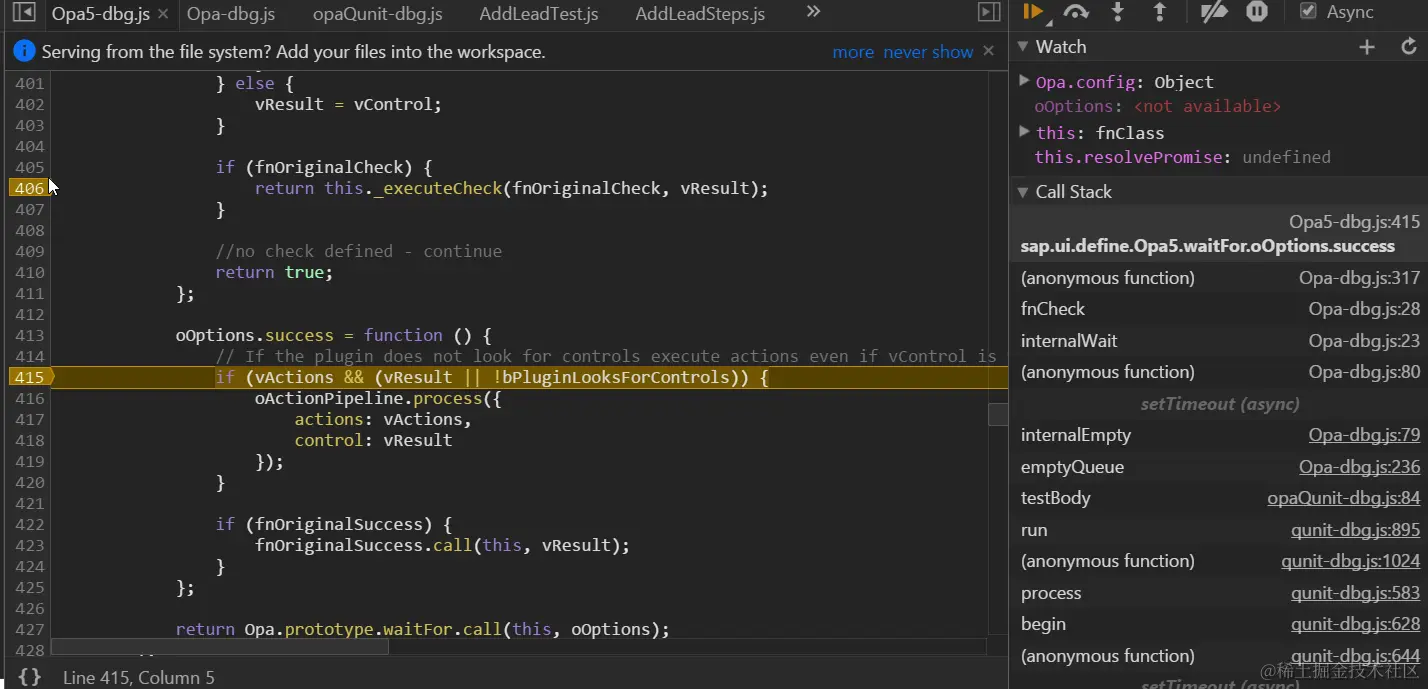
Task: Step out of current function
Action: click(1160, 12)
